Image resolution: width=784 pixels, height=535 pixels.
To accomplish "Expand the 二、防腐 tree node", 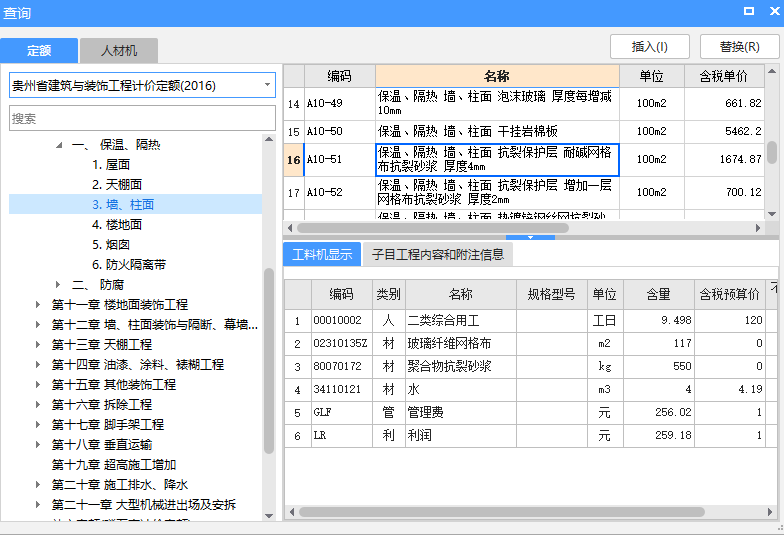I will [58, 284].
